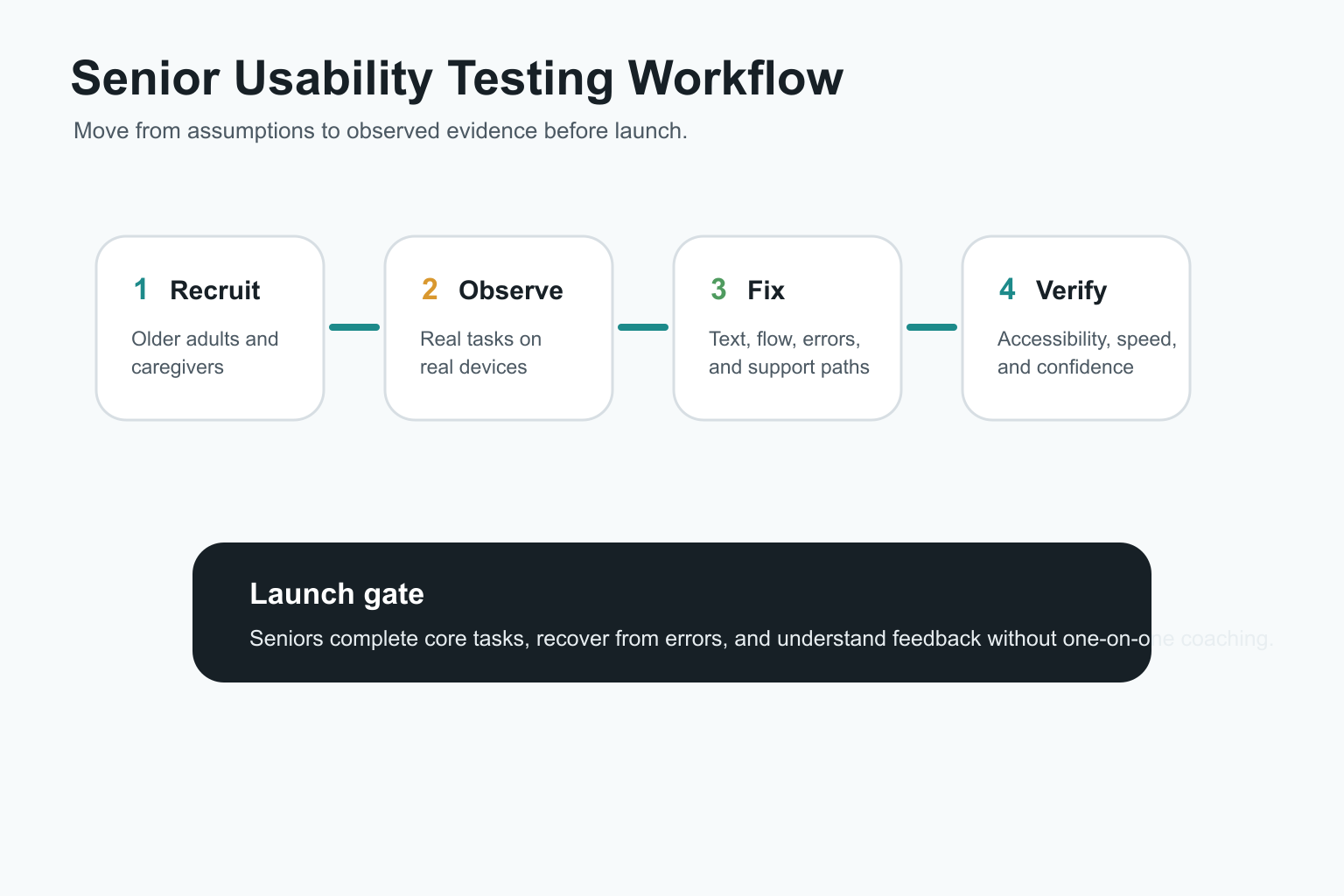This screenshot has height=896, width=1344.
Task: Click the "Seniors complete core tasks" sentence
Action: [760, 639]
